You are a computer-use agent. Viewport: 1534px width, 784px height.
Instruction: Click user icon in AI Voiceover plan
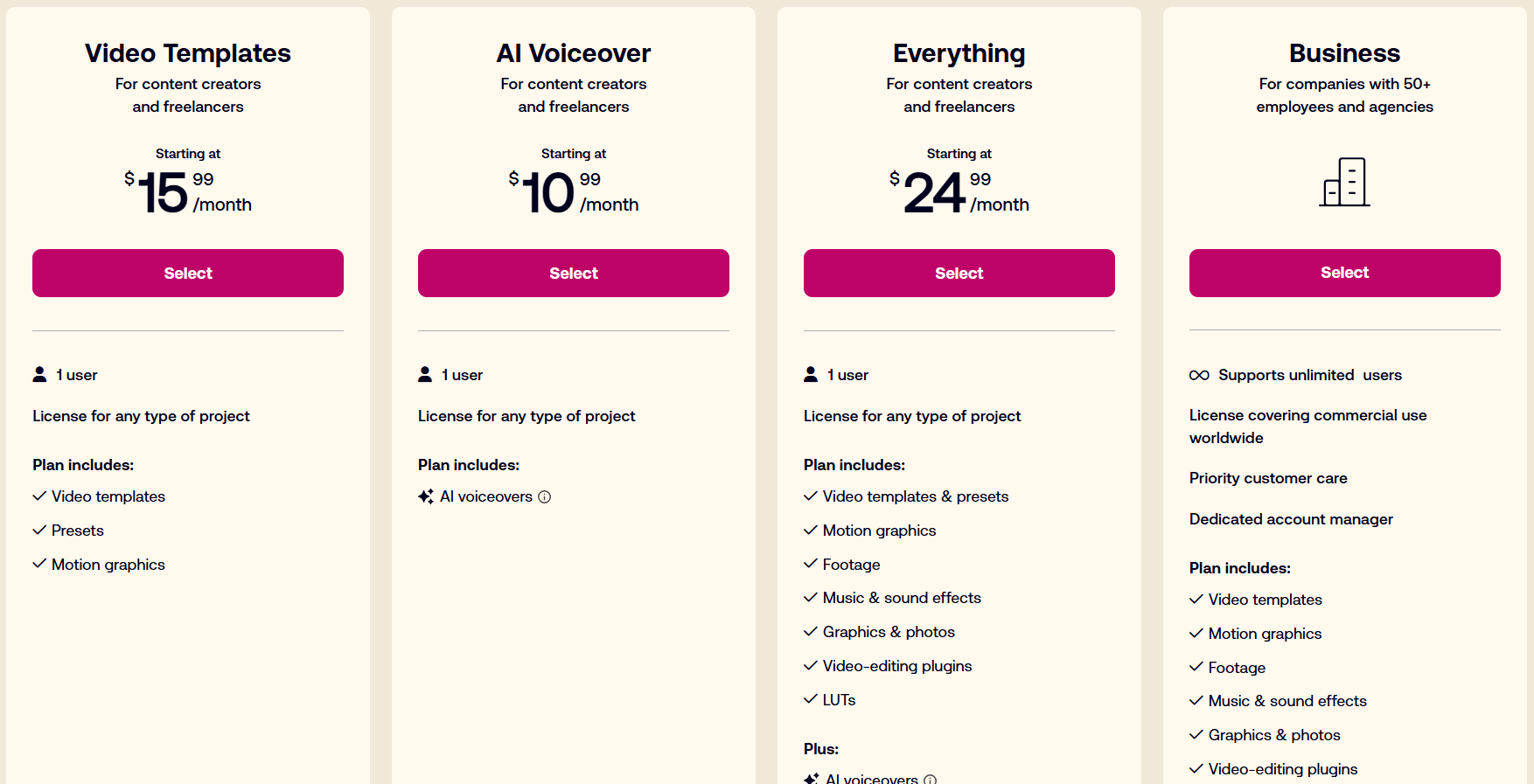click(x=425, y=375)
